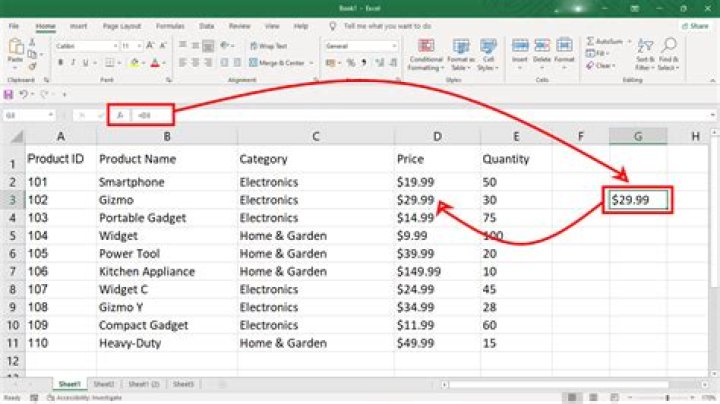
Task: Open the File menu
Action: pos(14,26)
